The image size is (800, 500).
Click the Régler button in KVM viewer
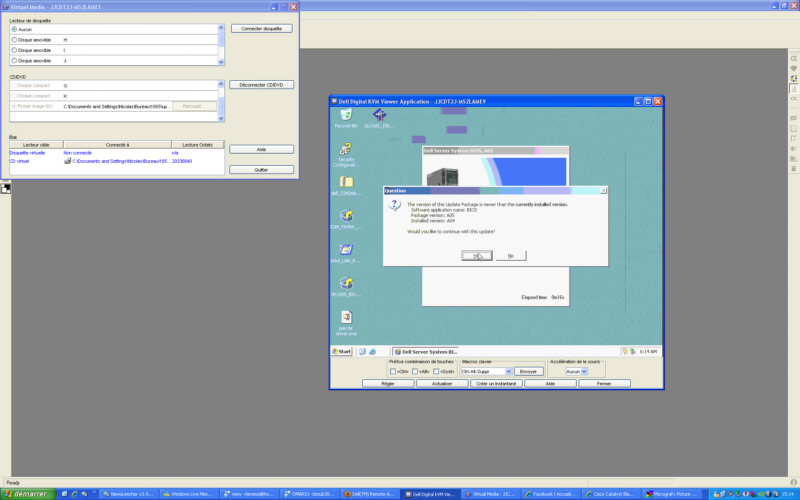(388, 383)
